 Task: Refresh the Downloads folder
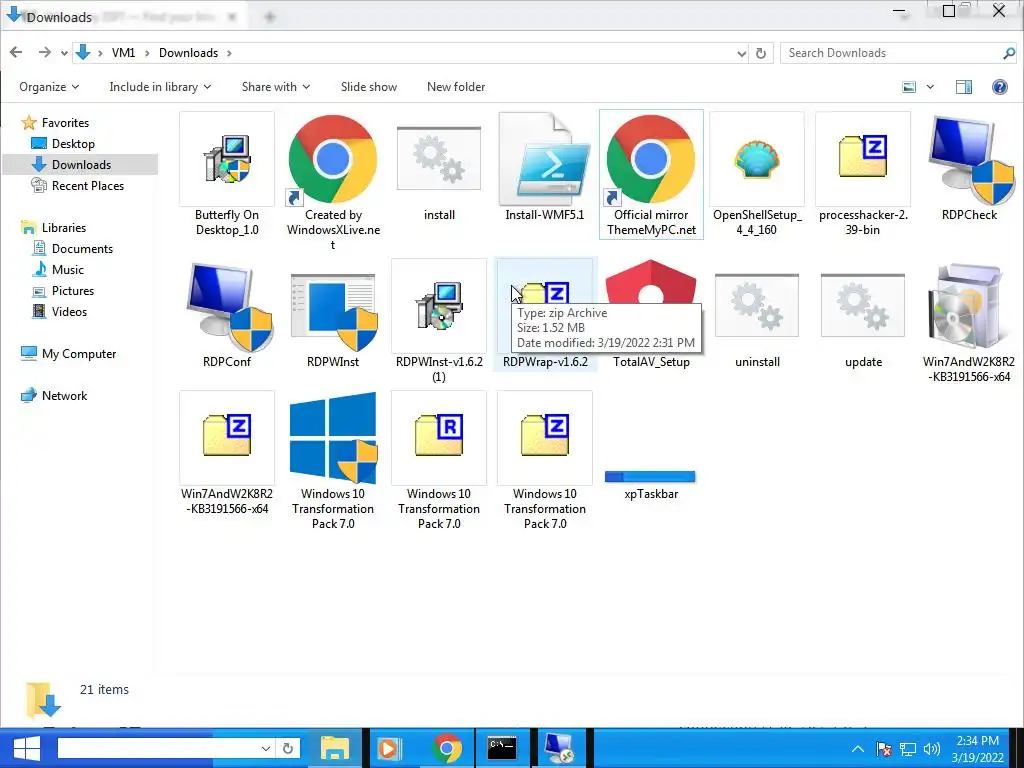click(x=761, y=53)
